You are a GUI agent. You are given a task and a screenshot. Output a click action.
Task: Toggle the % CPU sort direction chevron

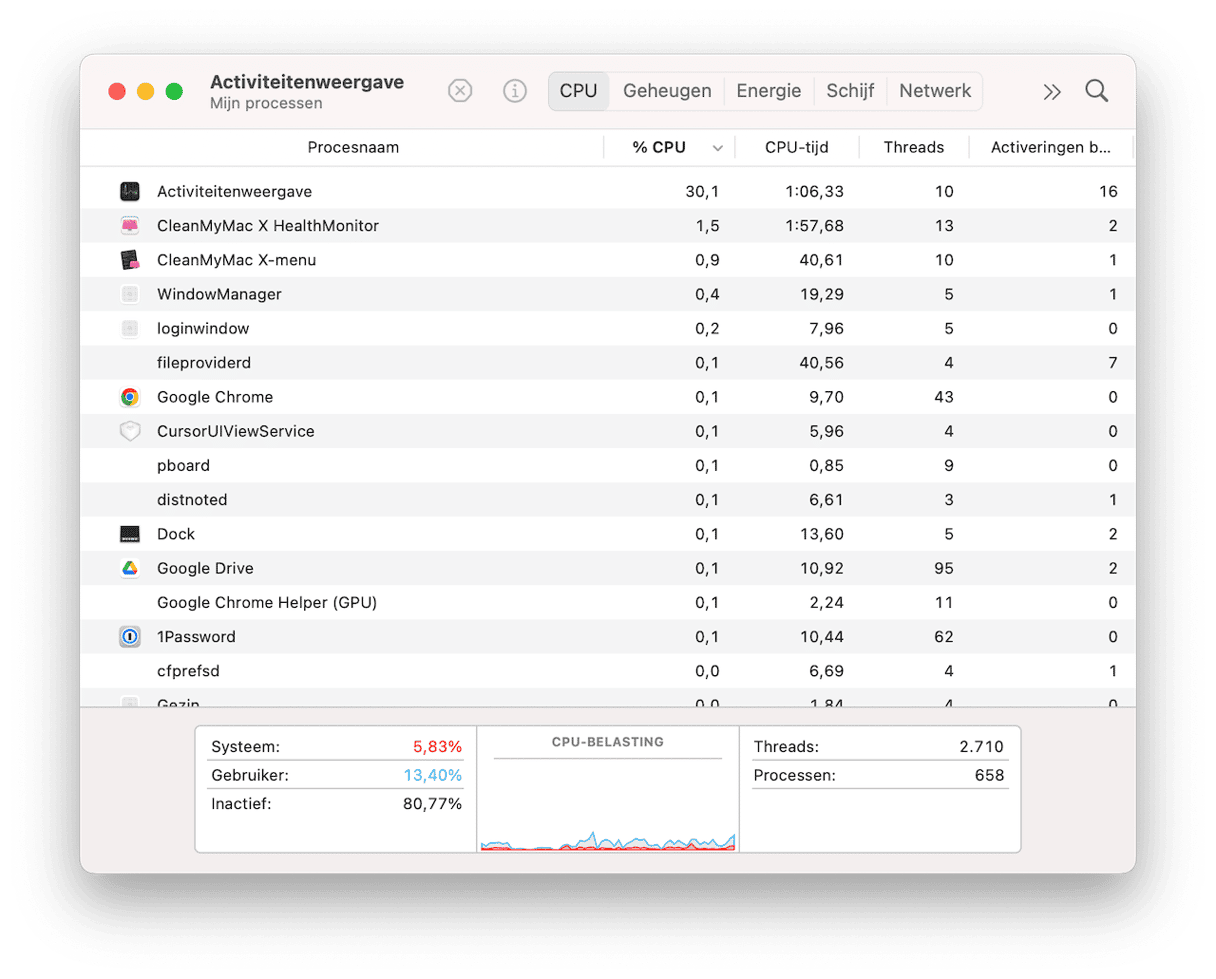717,148
